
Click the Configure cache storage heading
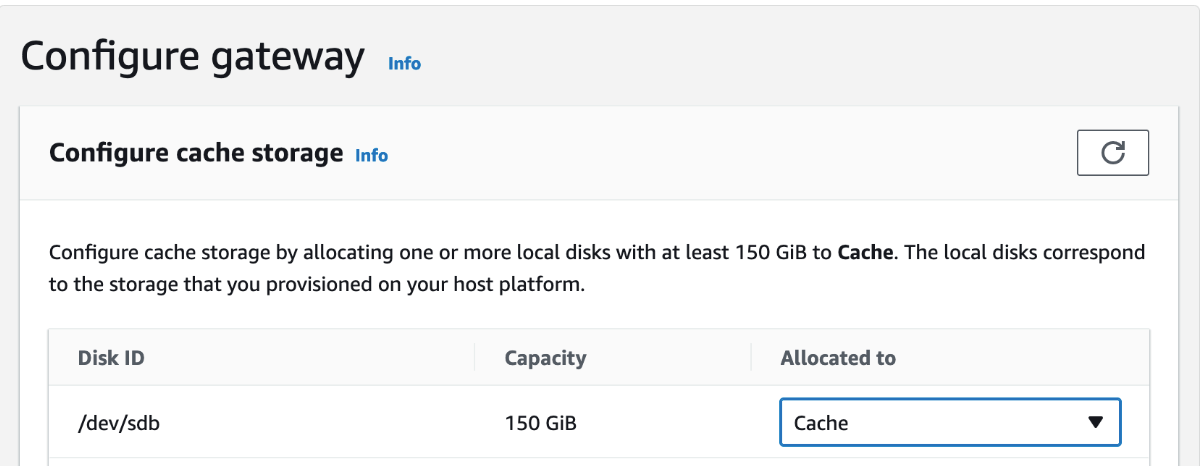coord(195,153)
